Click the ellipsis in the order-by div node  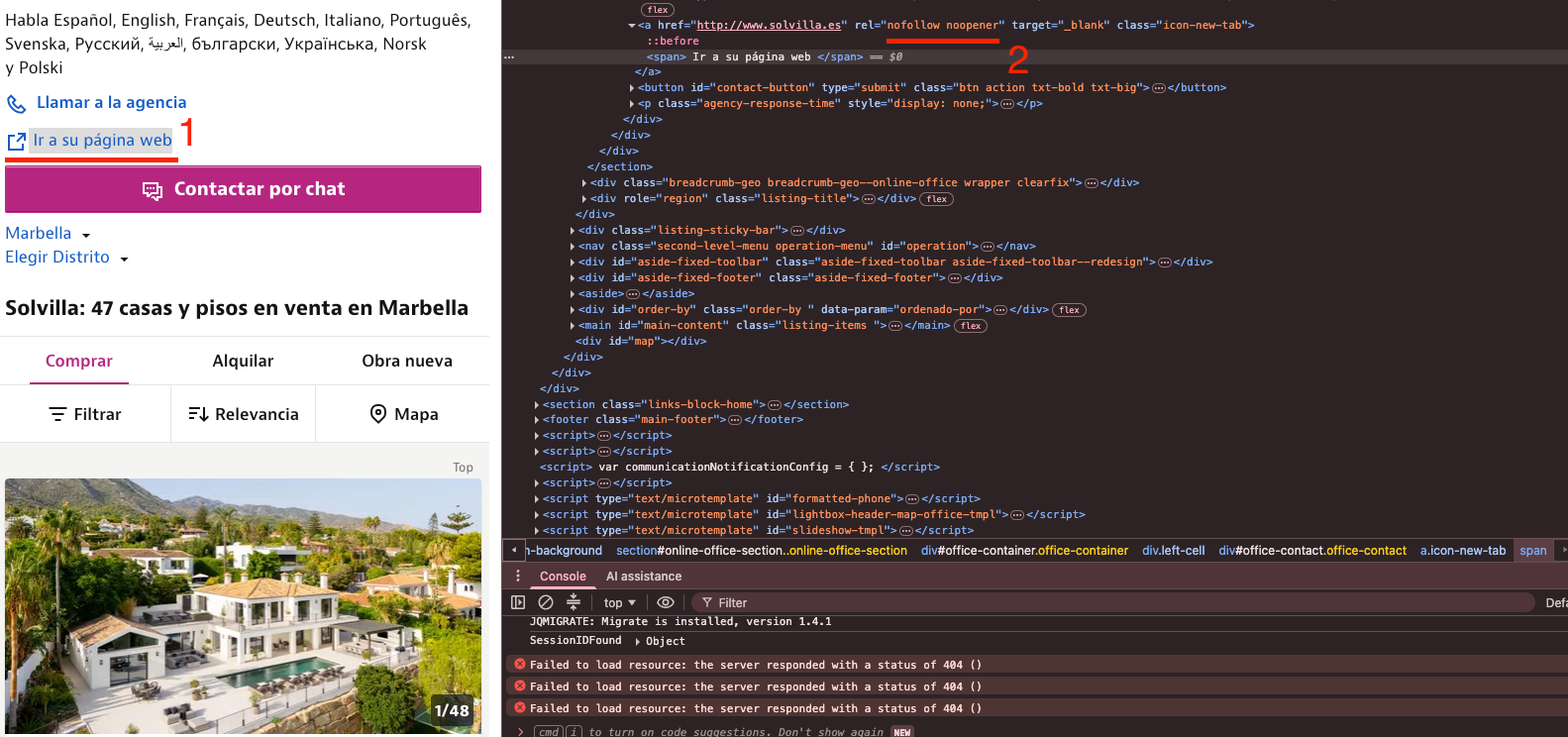[999, 310]
